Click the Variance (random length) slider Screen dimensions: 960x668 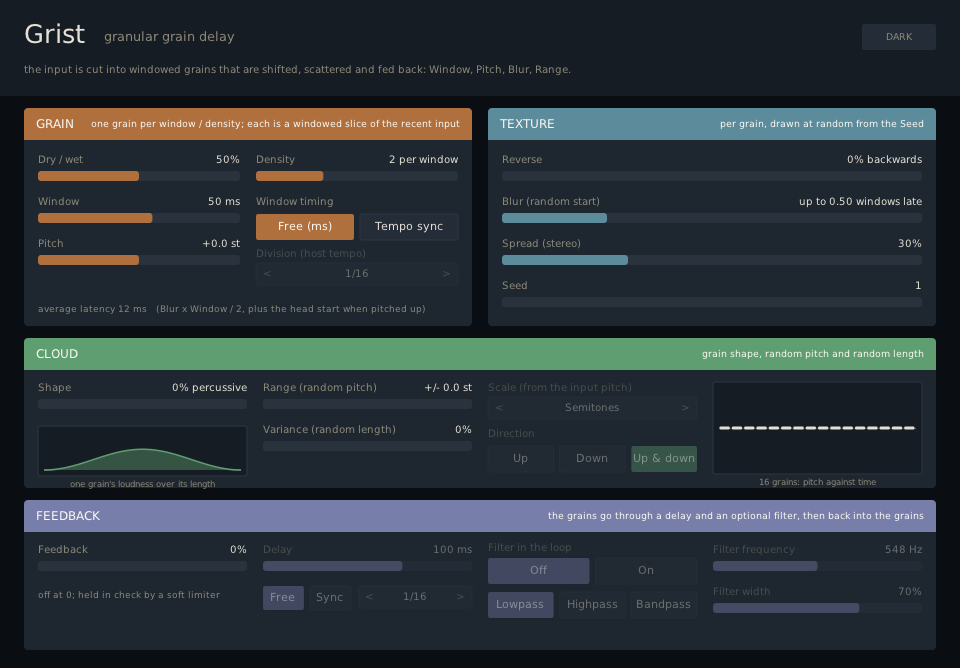click(x=367, y=446)
